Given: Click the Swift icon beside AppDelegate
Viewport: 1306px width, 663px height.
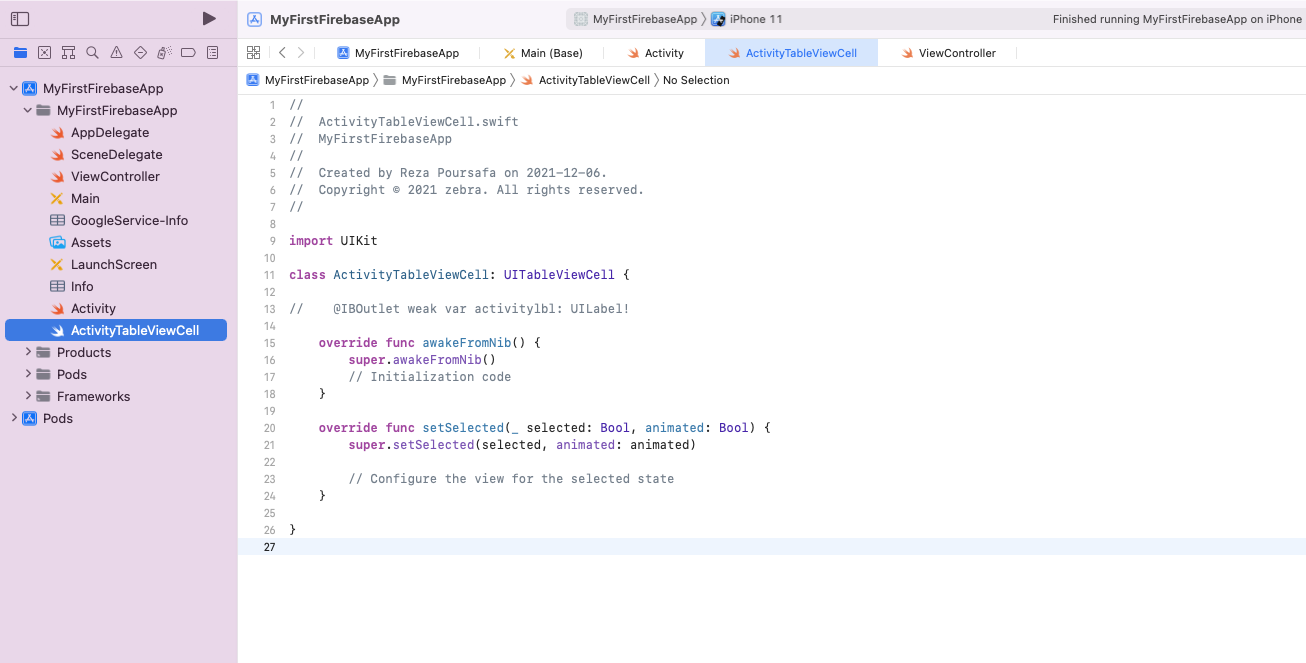Looking at the screenshot, I should 57,132.
